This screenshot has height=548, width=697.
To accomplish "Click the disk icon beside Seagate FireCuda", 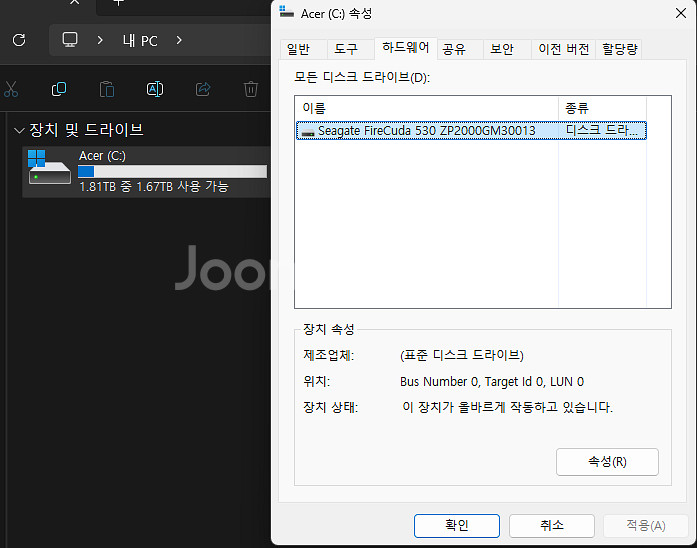I will pyautogui.click(x=308, y=132).
